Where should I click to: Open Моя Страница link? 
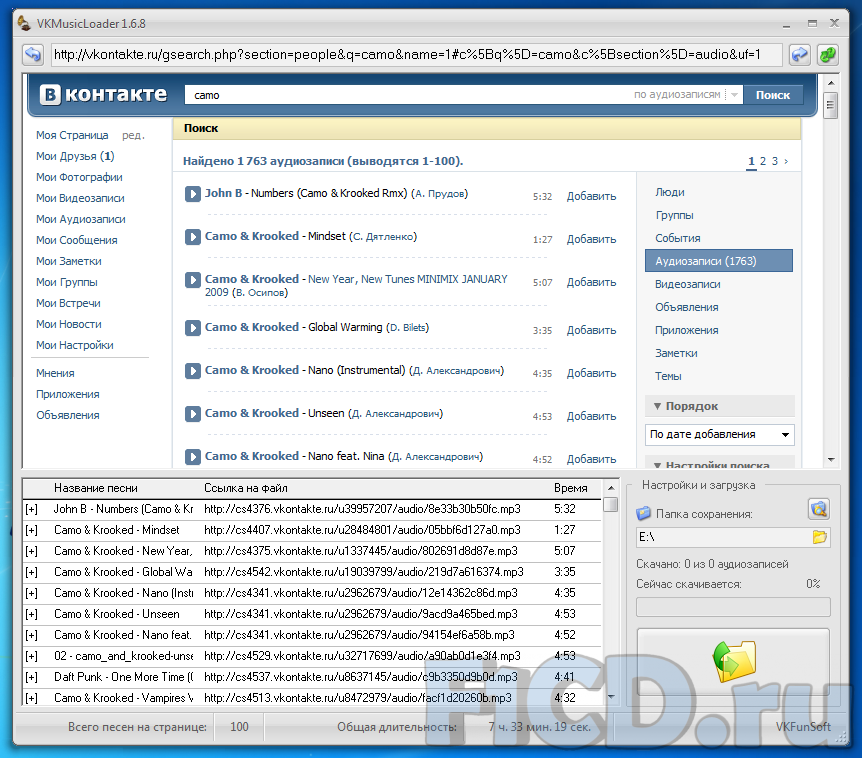pos(72,135)
